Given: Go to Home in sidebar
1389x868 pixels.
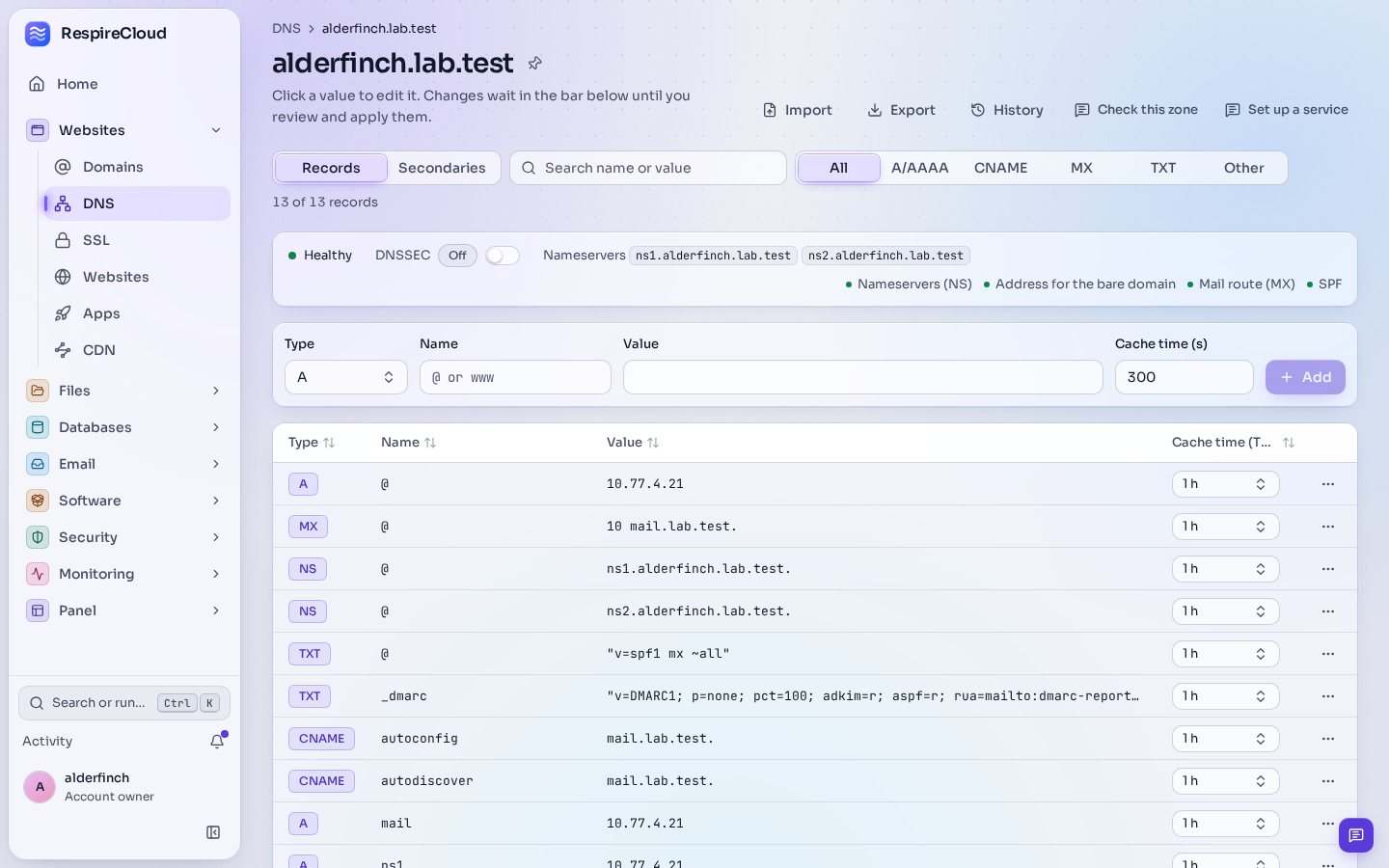Looking at the screenshot, I should [x=124, y=84].
